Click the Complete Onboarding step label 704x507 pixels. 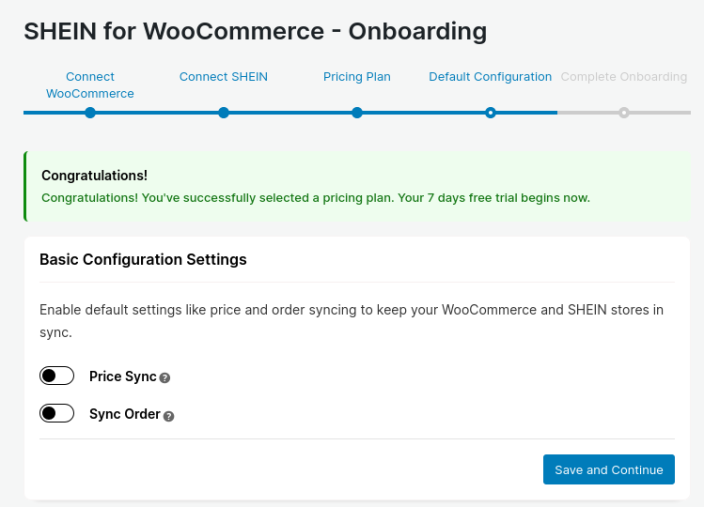click(624, 77)
